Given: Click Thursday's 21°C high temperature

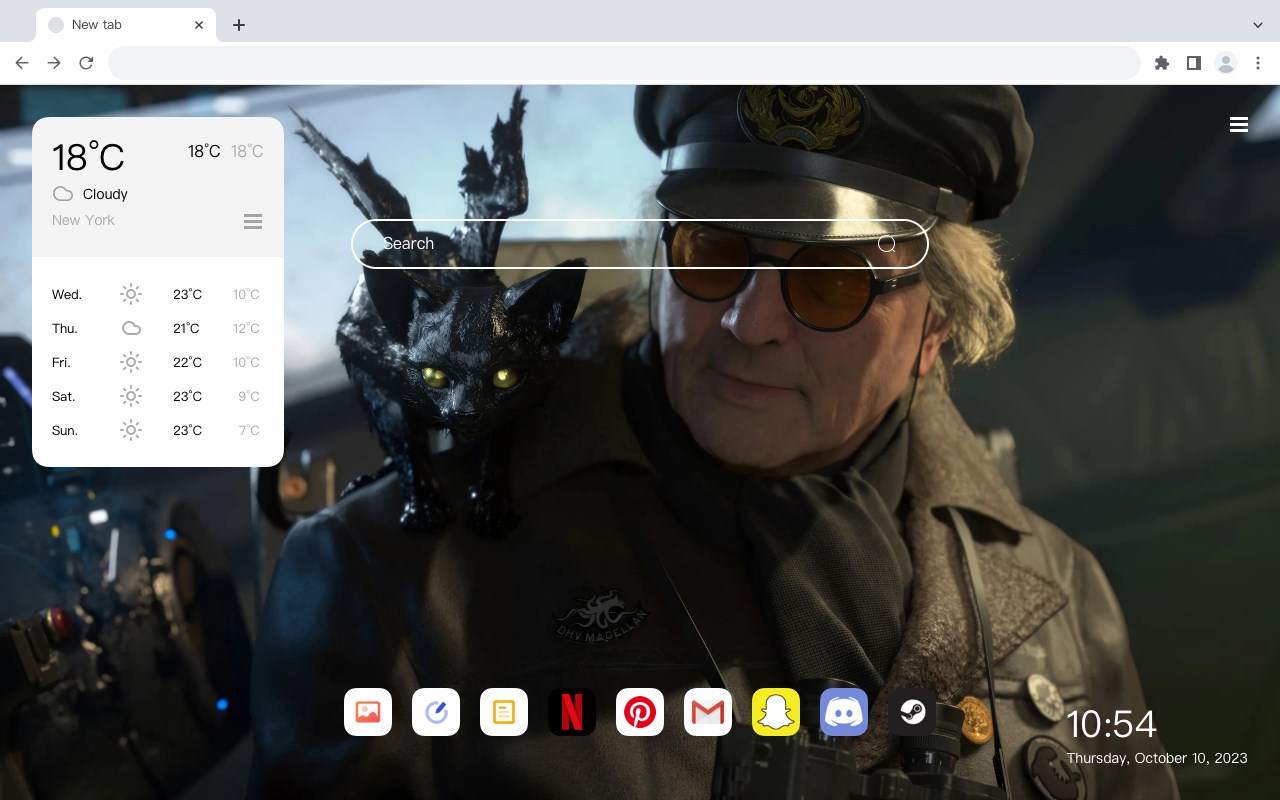Looking at the screenshot, I should 186,328.
